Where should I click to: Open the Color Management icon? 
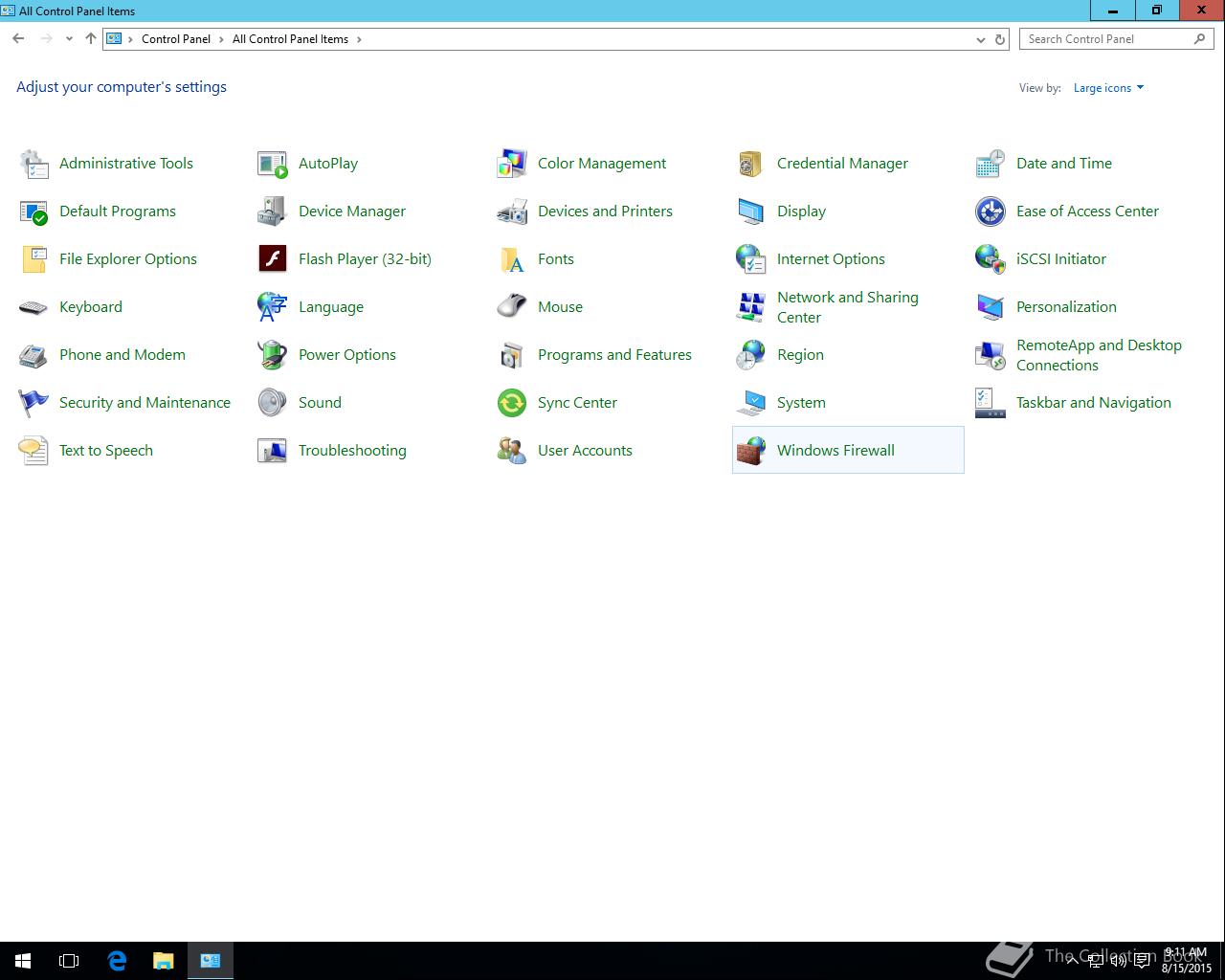(512, 164)
